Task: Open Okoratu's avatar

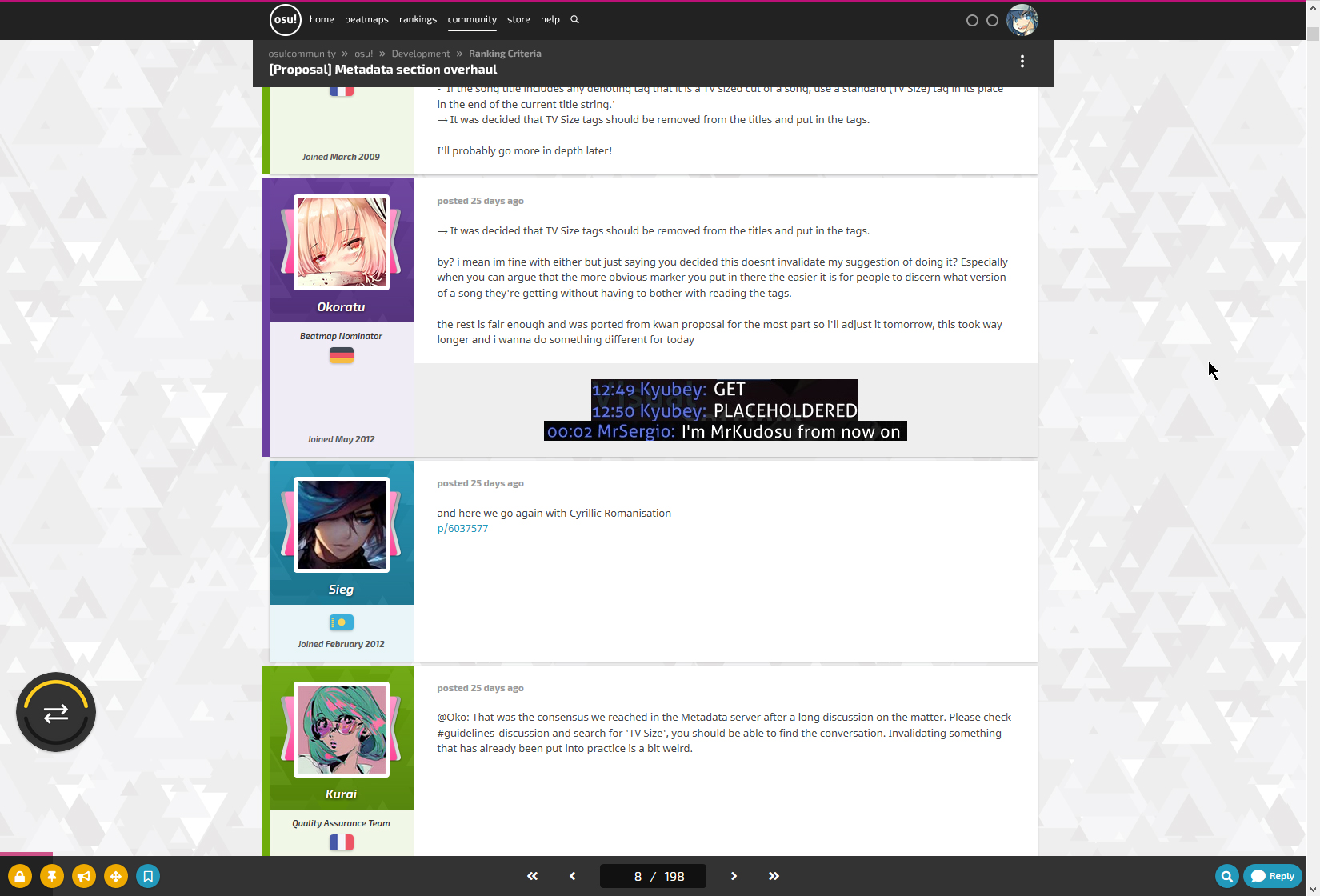Action: coord(342,242)
